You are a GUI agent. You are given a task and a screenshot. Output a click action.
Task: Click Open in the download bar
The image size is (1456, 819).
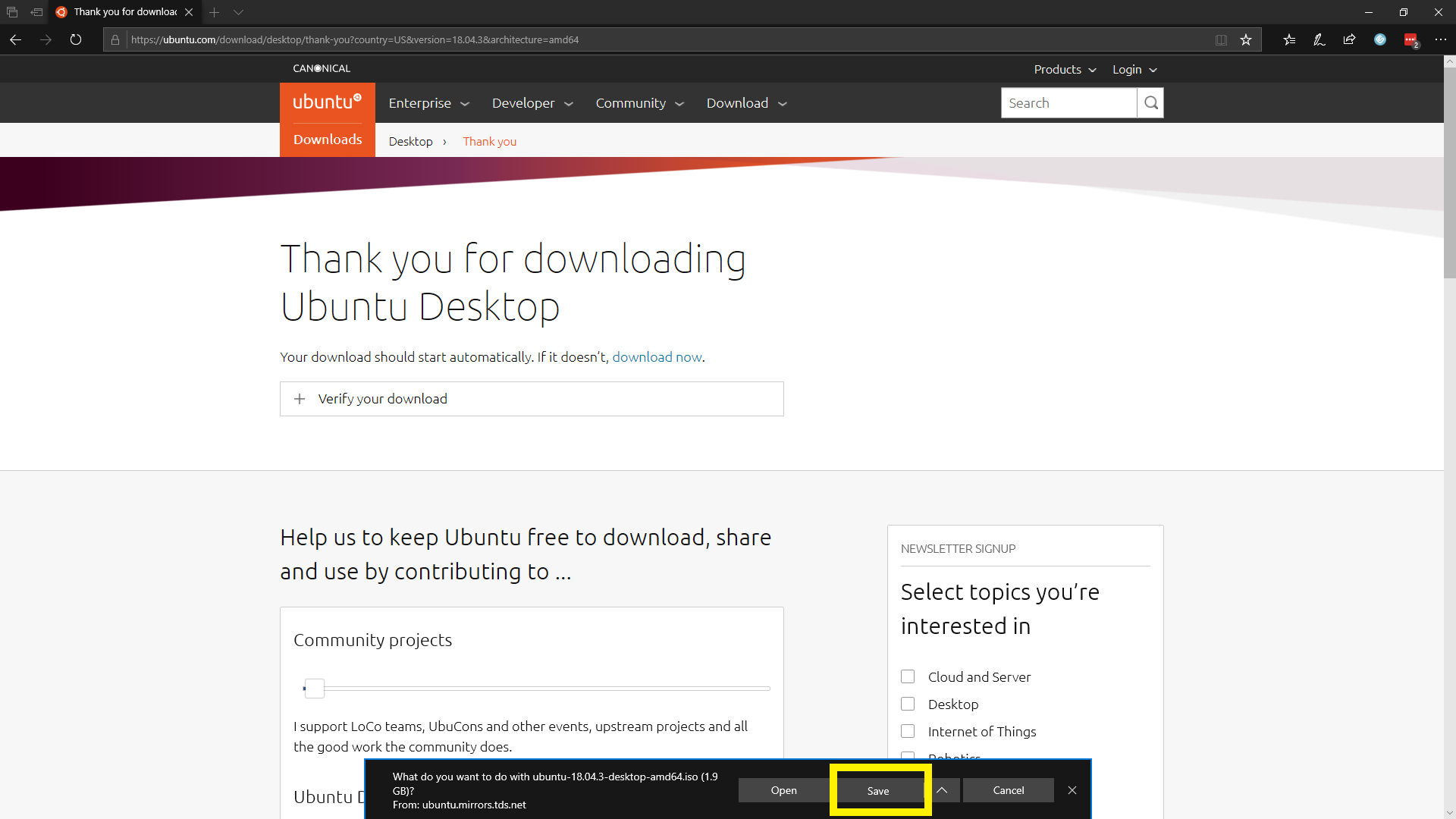pyautogui.click(x=783, y=790)
